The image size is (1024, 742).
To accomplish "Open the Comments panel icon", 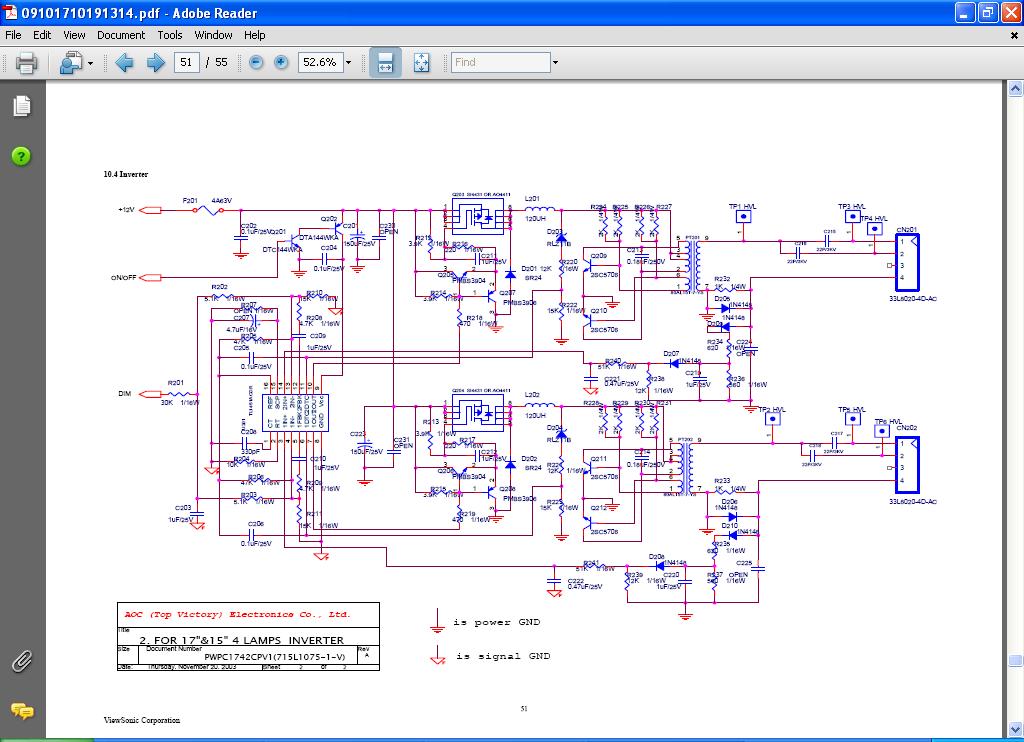I will pyautogui.click(x=21, y=711).
